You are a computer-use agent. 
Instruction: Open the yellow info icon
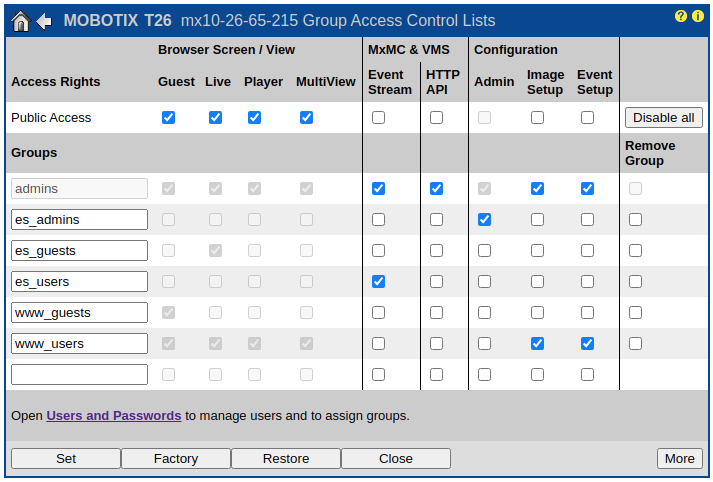click(698, 16)
